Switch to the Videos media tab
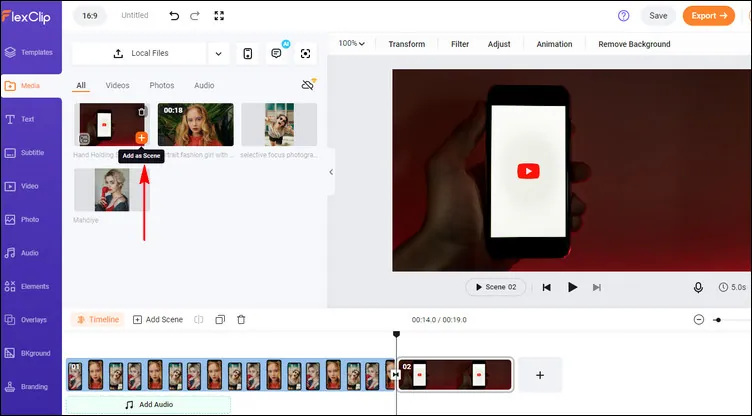The height and width of the screenshot is (416, 752). [x=118, y=85]
